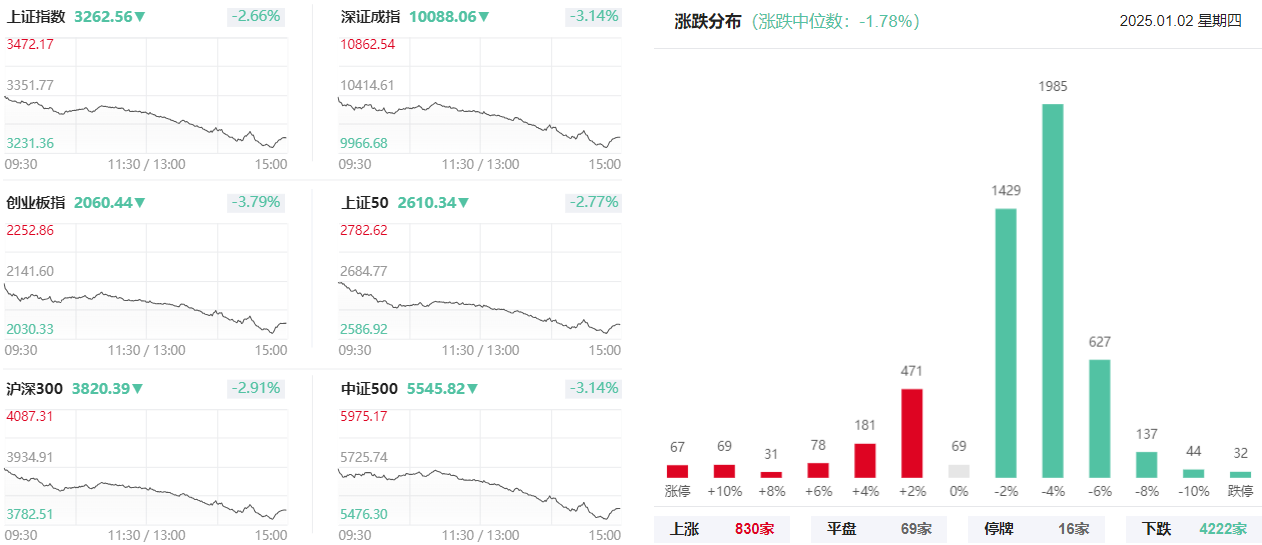This screenshot has height=545, width=1262.
Task: Click the down arrow next to 上证50 2610.34
Action: pyautogui.click(x=463, y=203)
